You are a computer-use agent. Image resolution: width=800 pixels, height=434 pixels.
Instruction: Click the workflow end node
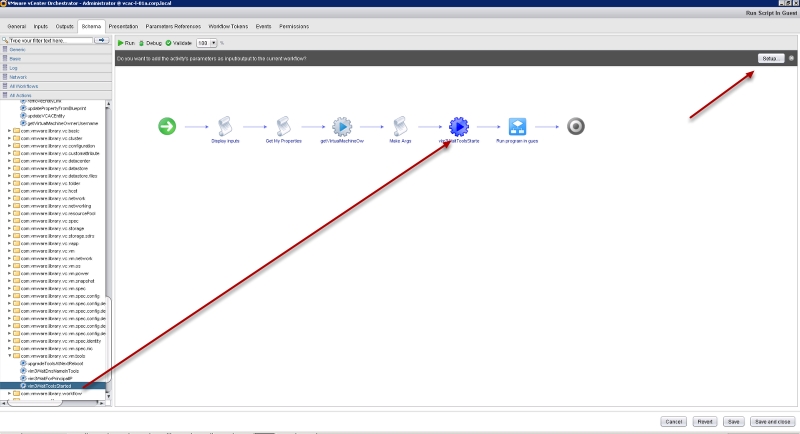(575, 126)
